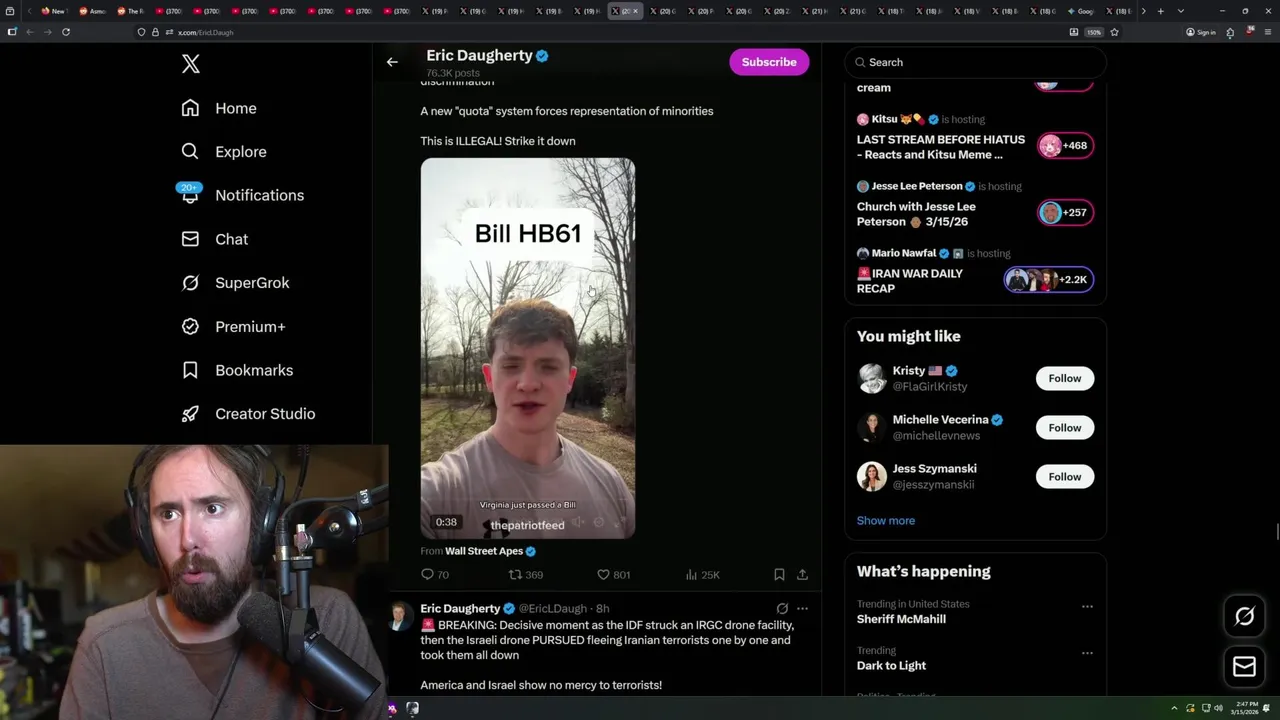Viewport: 1280px width, 720px height.
Task: Open Kristy's profile avatar
Action: click(872, 378)
